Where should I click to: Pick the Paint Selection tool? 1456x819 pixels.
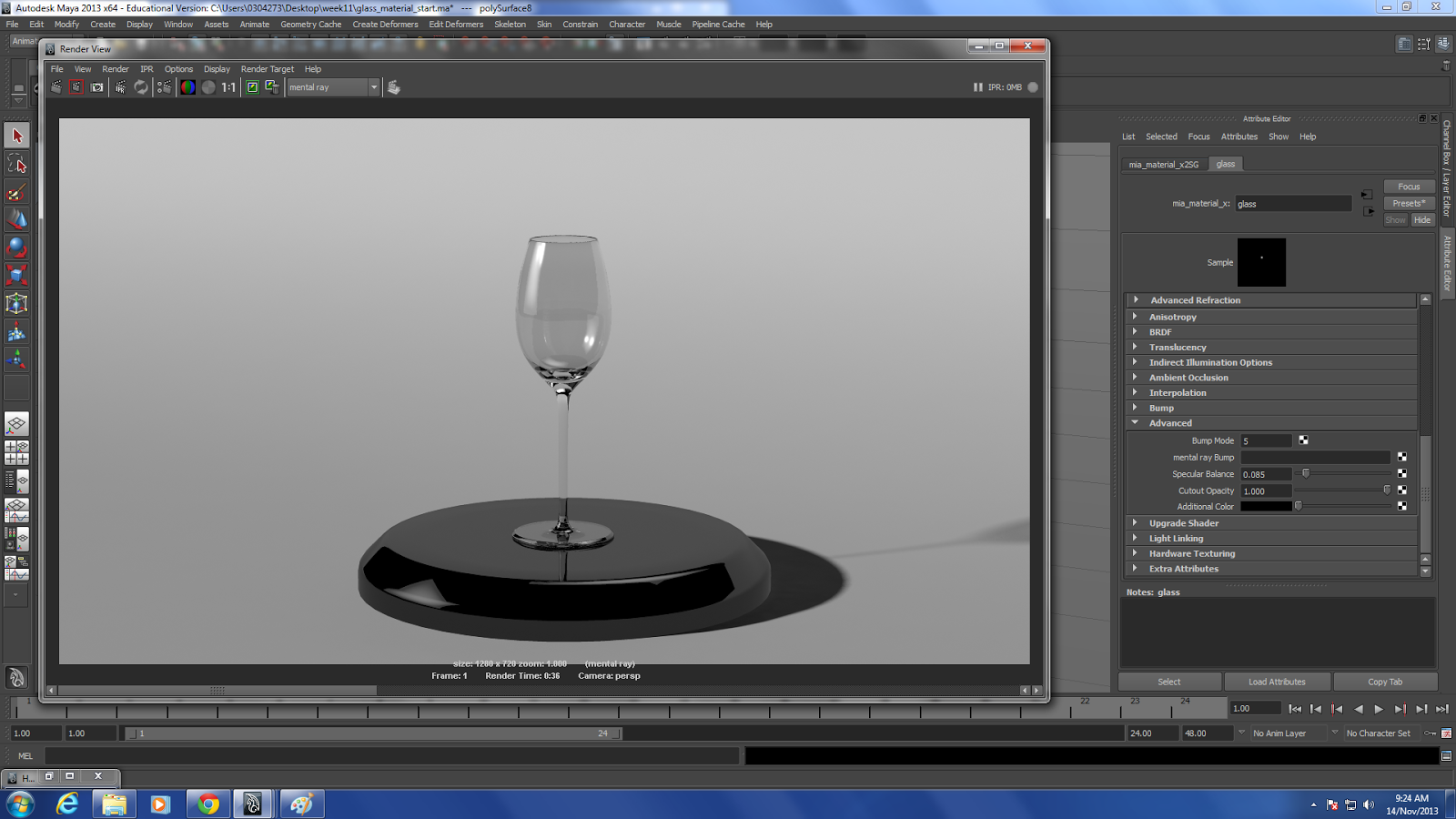point(16,192)
